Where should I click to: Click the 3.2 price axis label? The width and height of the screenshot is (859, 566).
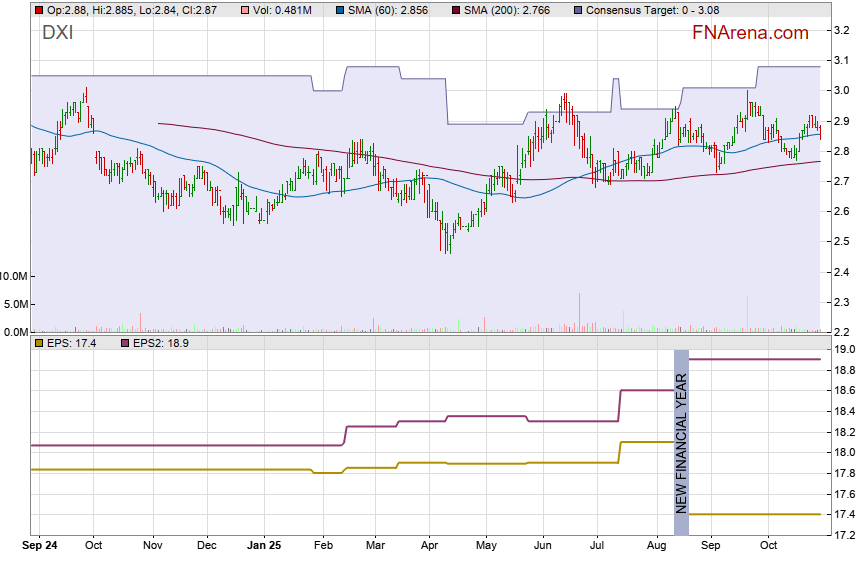pos(842,31)
